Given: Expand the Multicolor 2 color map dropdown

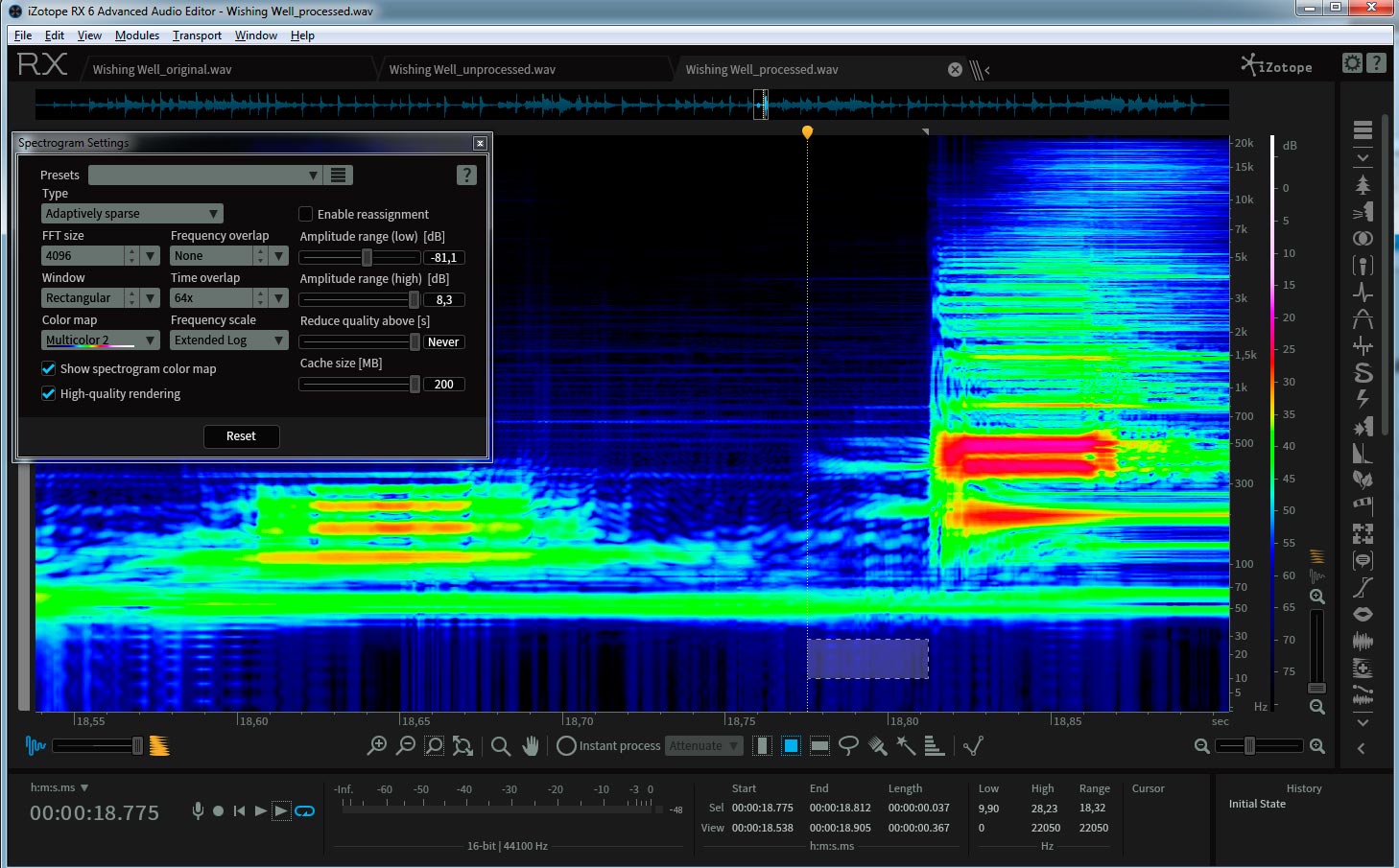Looking at the screenshot, I should (x=100, y=340).
